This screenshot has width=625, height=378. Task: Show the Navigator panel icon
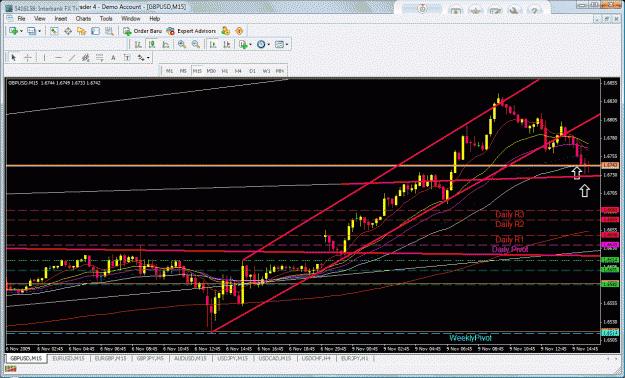coord(81,31)
